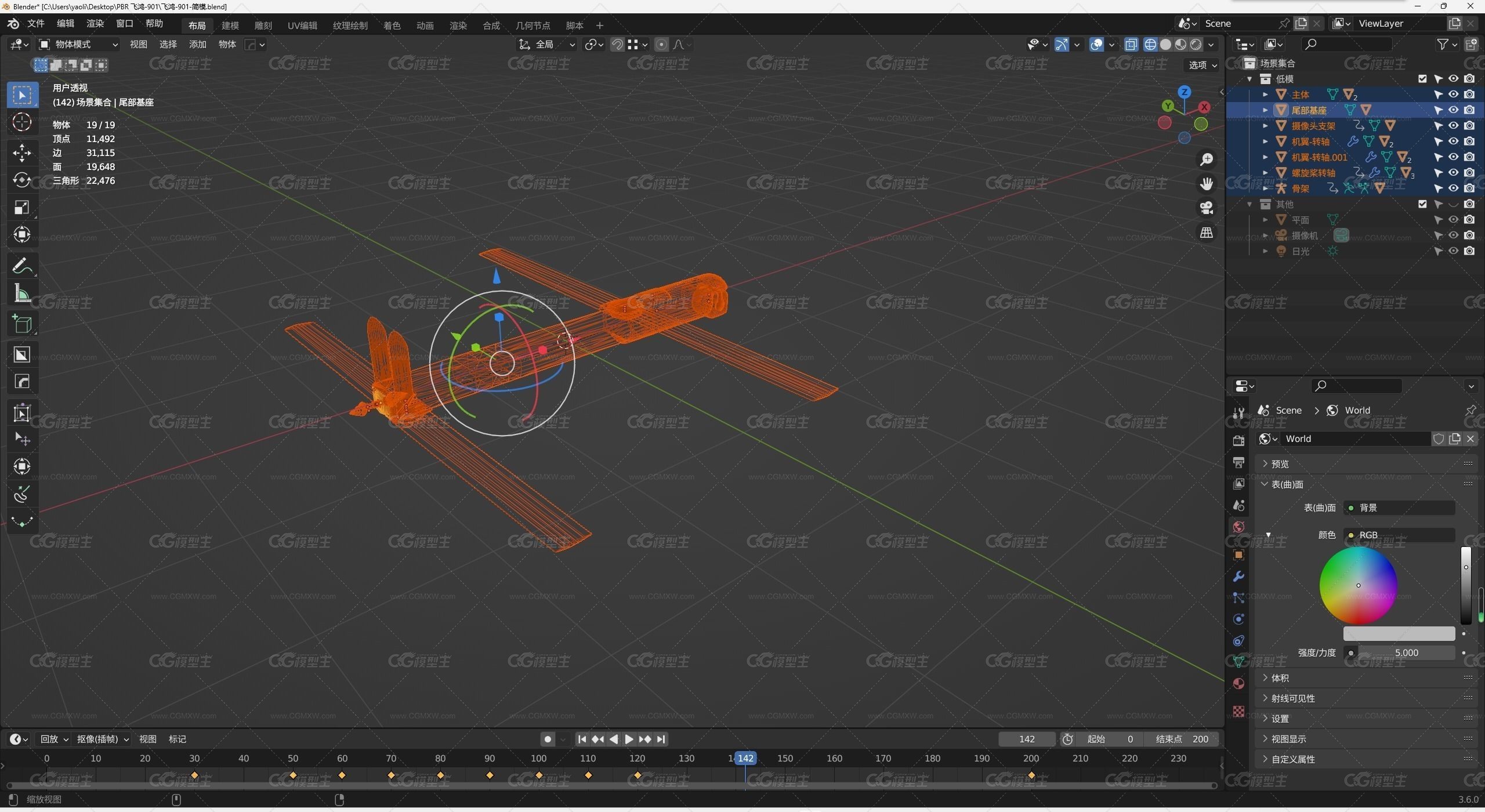Image resolution: width=1485 pixels, height=812 pixels.
Task: Open the 视图 menu in viewport
Action: (138, 44)
